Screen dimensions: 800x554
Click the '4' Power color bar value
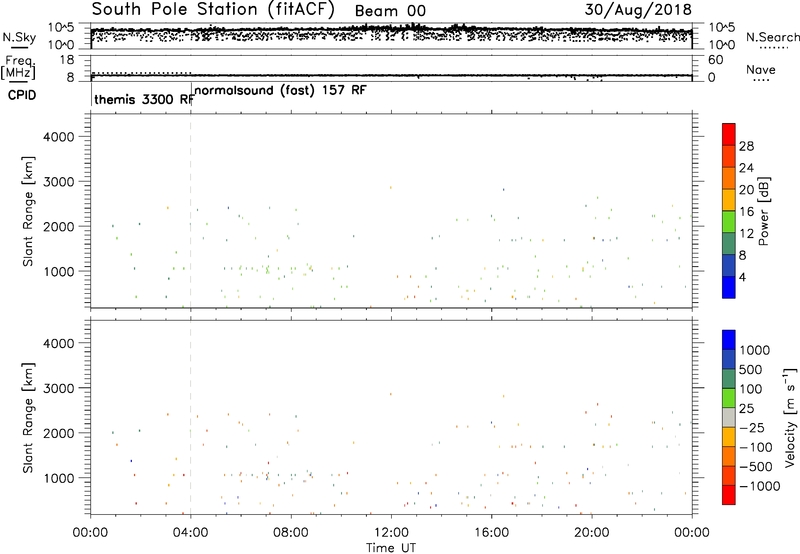click(x=742, y=277)
